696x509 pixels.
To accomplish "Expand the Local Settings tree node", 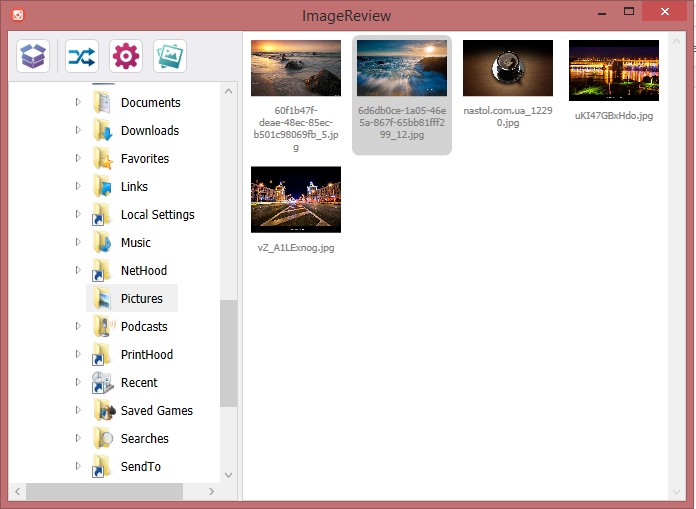I will click(x=78, y=214).
